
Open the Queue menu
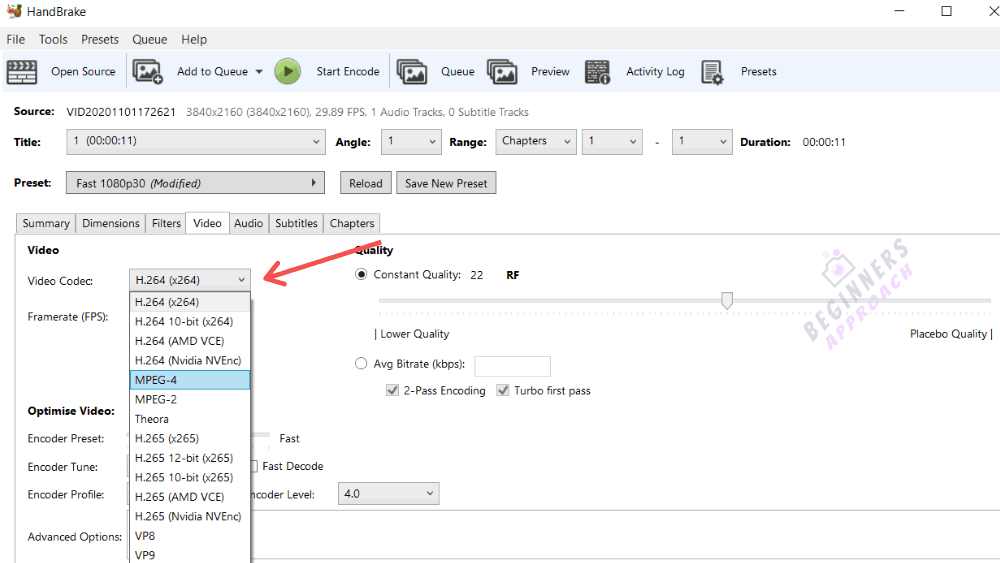click(x=150, y=40)
